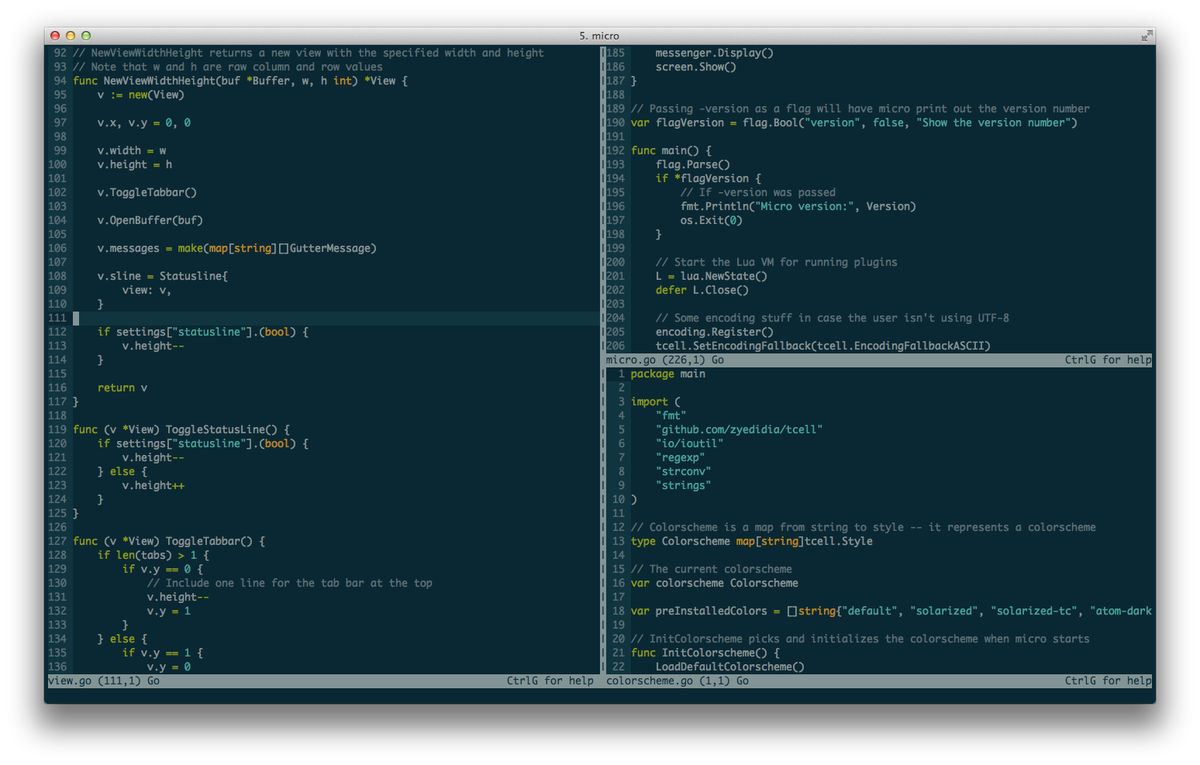1200x765 pixels.
Task: Click the 'var preInstalledColors' line
Action: 892,611
